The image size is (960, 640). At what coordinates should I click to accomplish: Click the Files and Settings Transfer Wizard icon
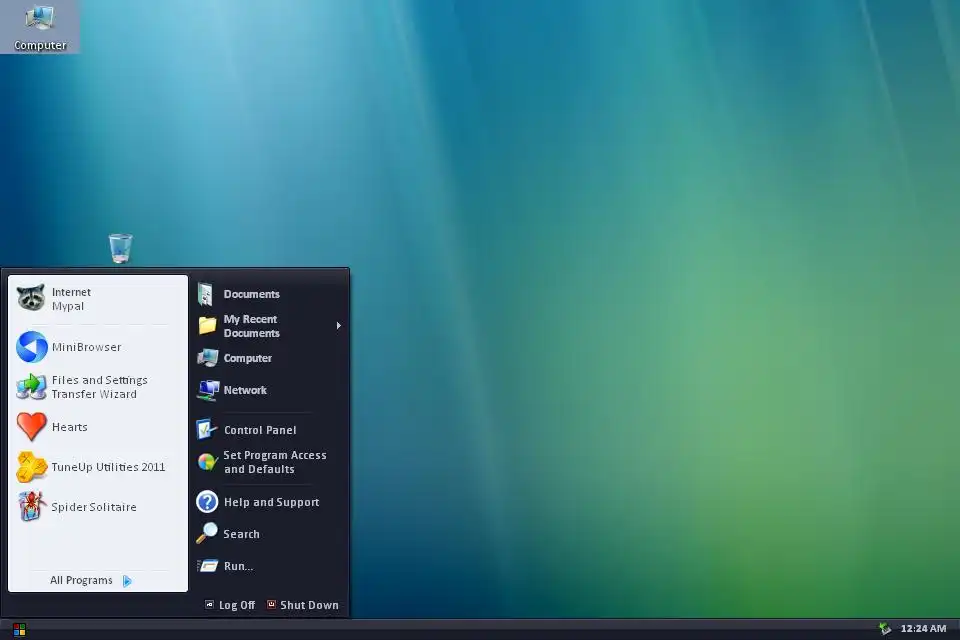pos(31,386)
